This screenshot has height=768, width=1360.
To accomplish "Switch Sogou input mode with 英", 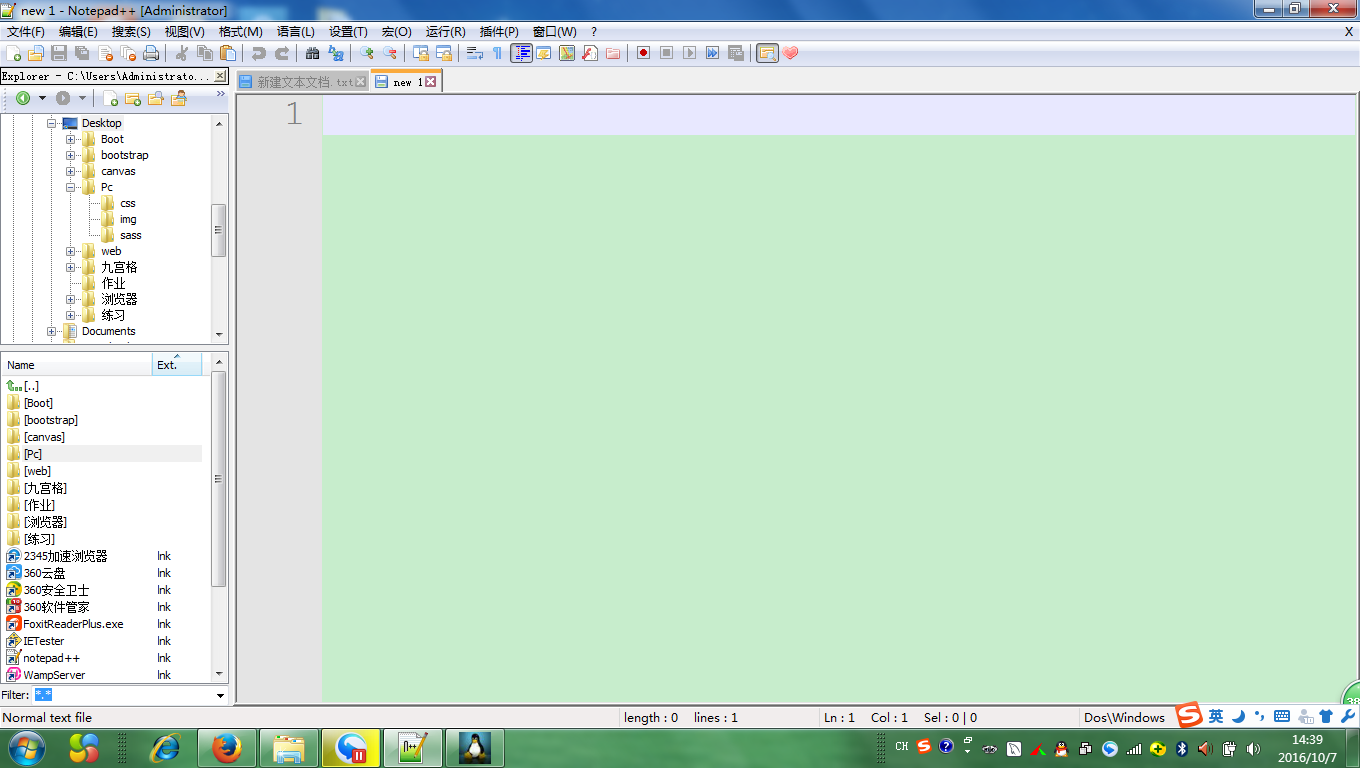I will 1215,716.
